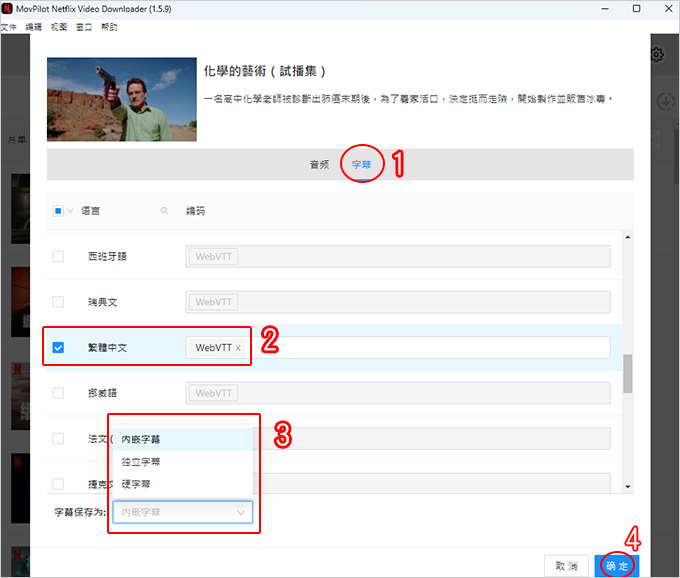Choose 硬字幕 from the dropdown list

click(x=183, y=484)
